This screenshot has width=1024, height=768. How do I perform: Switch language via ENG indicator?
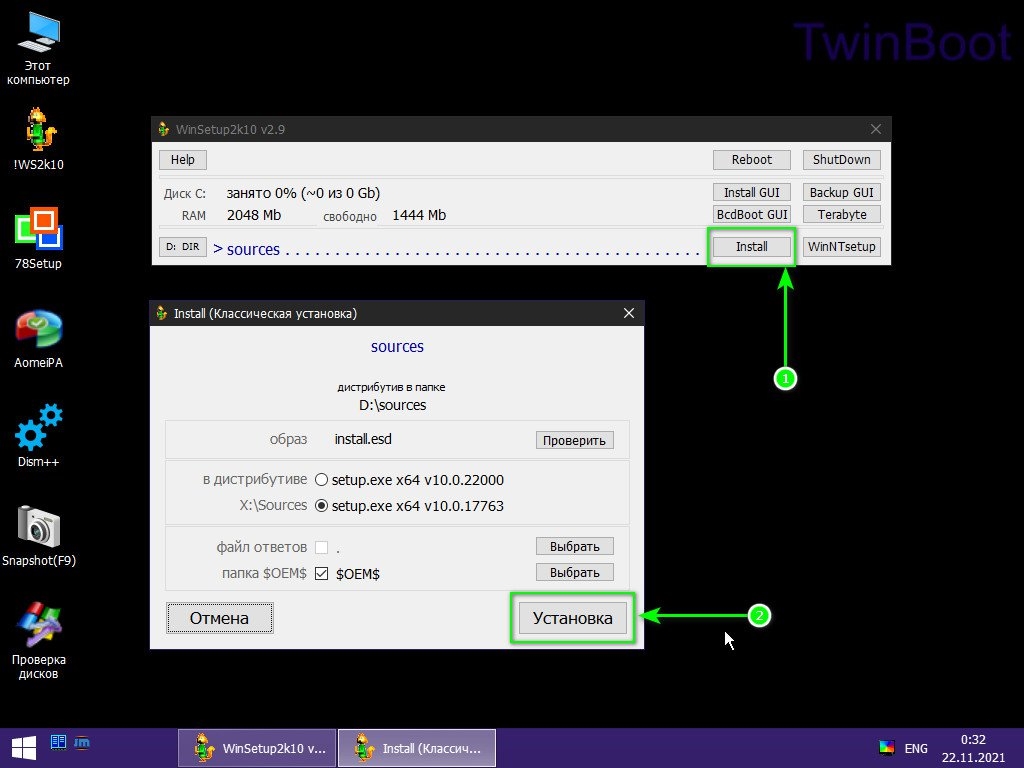916,748
